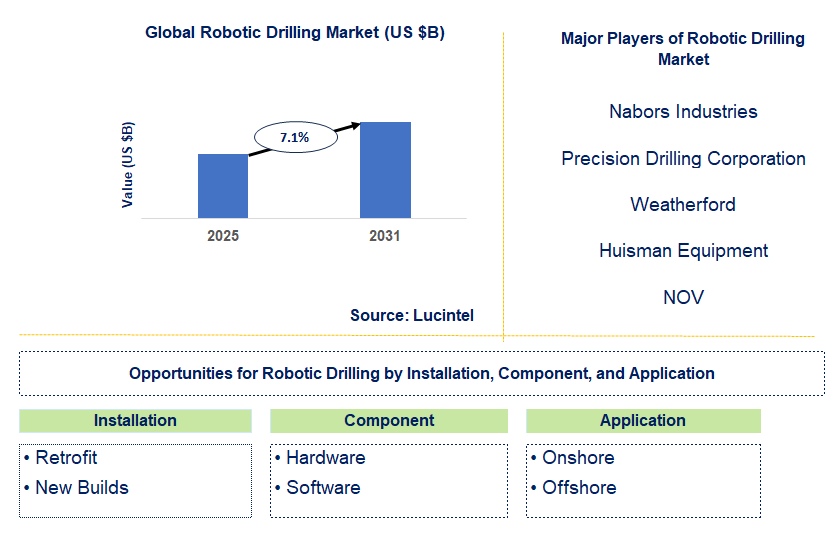This screenshot has height=533, width=834.
Task: Click the chart title 'Global Robotic Drilling Market (US $B)'
Action: (x=295, y=32)
